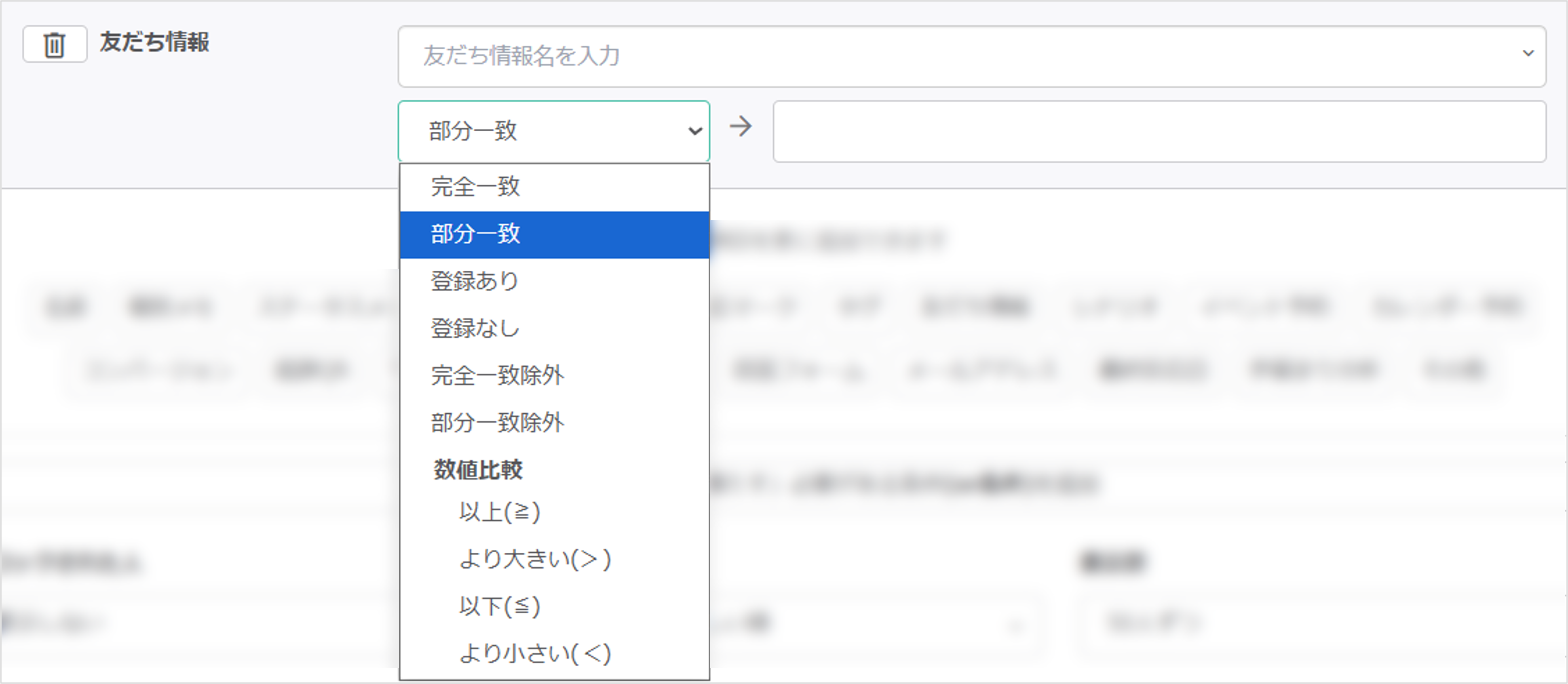
Task: Select 完全一致 option
Action: coord(475,187)
